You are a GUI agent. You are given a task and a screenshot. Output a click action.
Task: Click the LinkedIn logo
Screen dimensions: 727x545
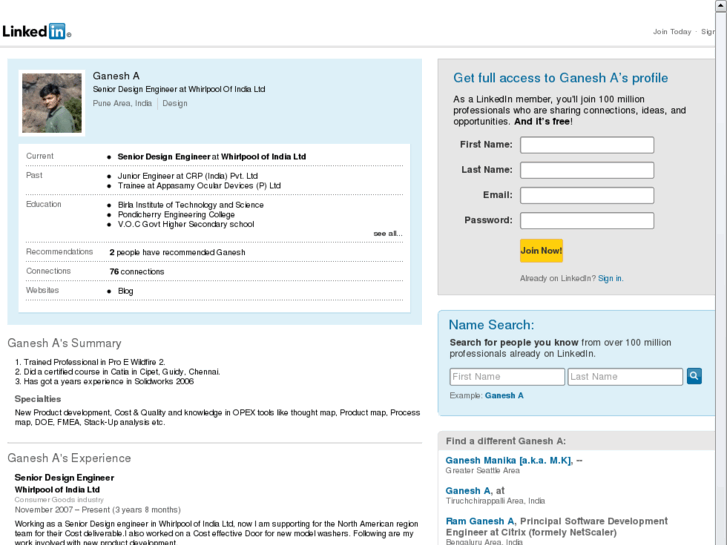coord(36,32)
